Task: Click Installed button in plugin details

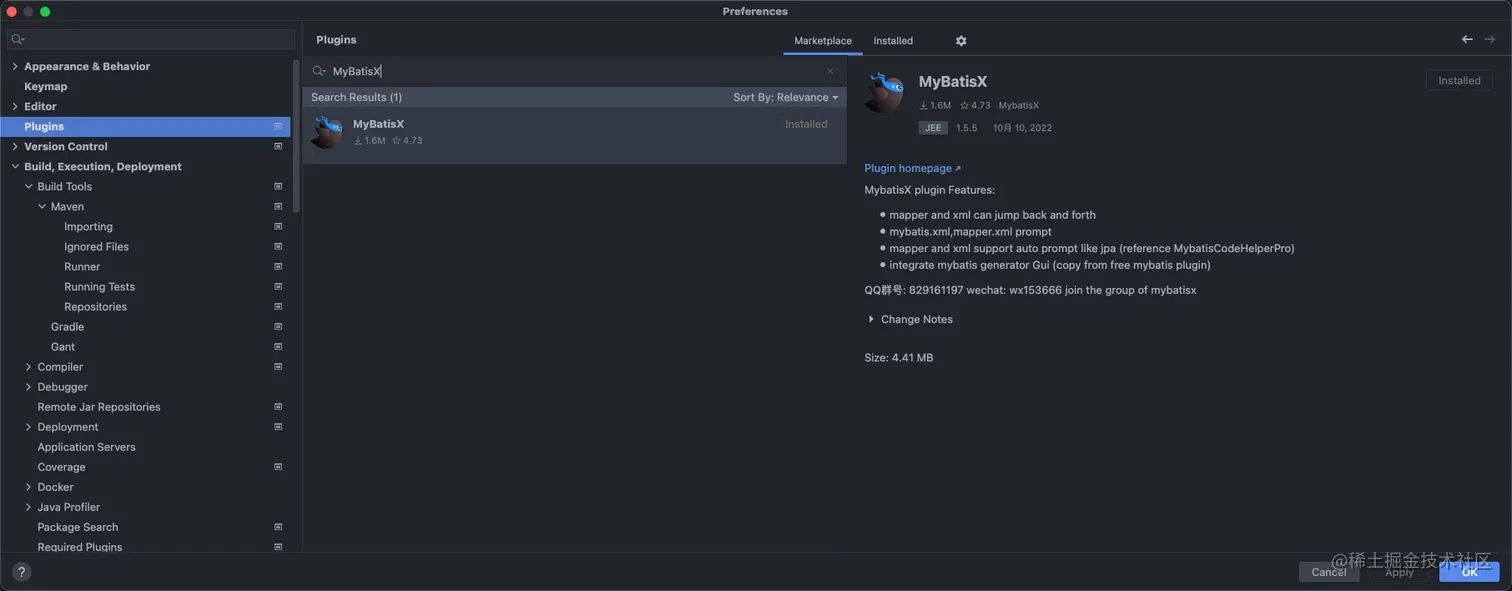Action: 1459,81
